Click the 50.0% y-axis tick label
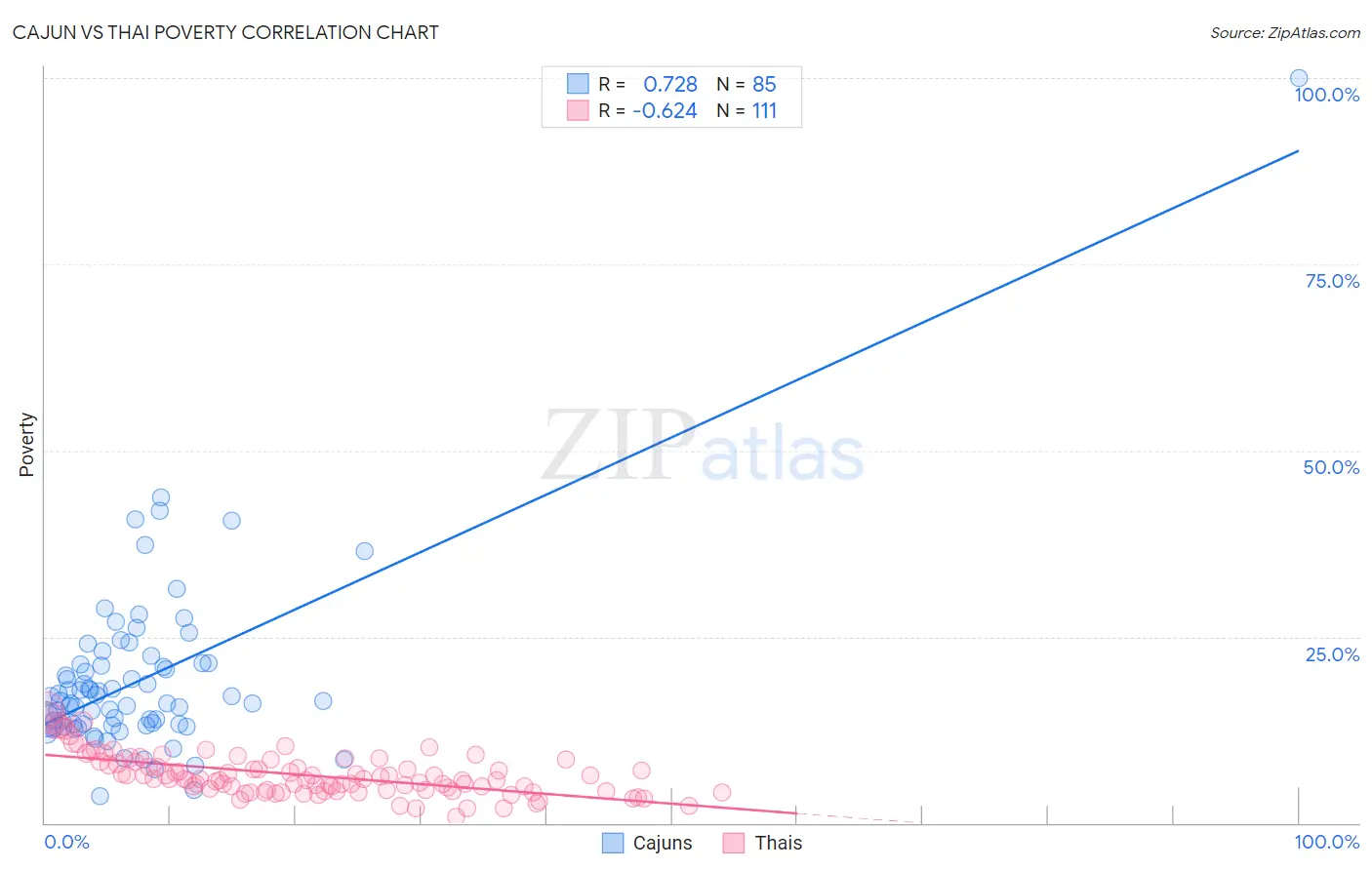 point(1331,467)
